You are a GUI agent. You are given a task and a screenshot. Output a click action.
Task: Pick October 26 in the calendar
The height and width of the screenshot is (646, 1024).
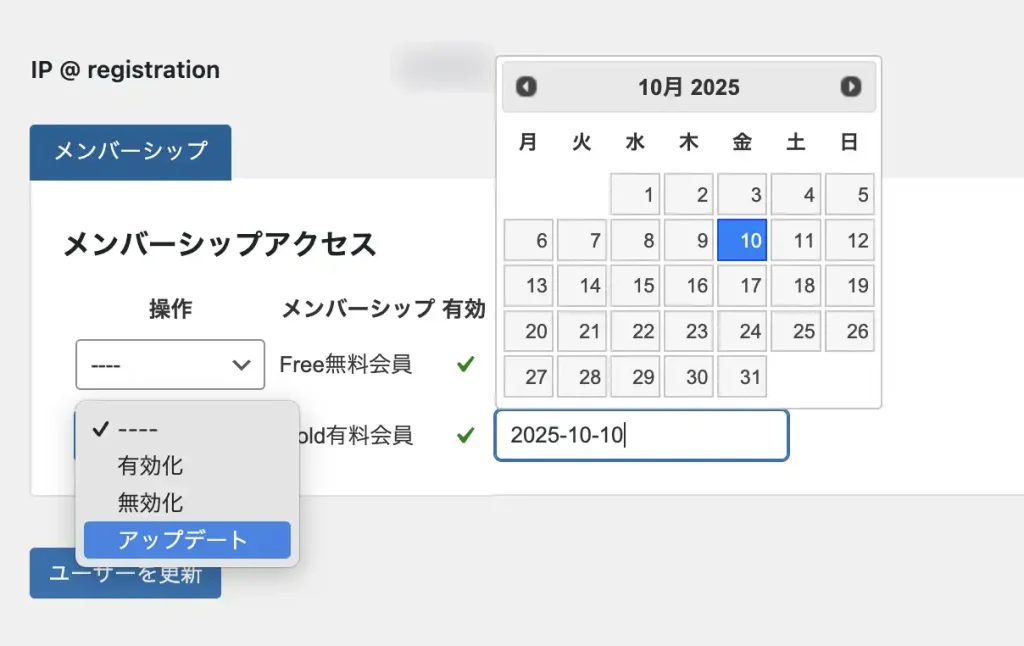(849, 331)
